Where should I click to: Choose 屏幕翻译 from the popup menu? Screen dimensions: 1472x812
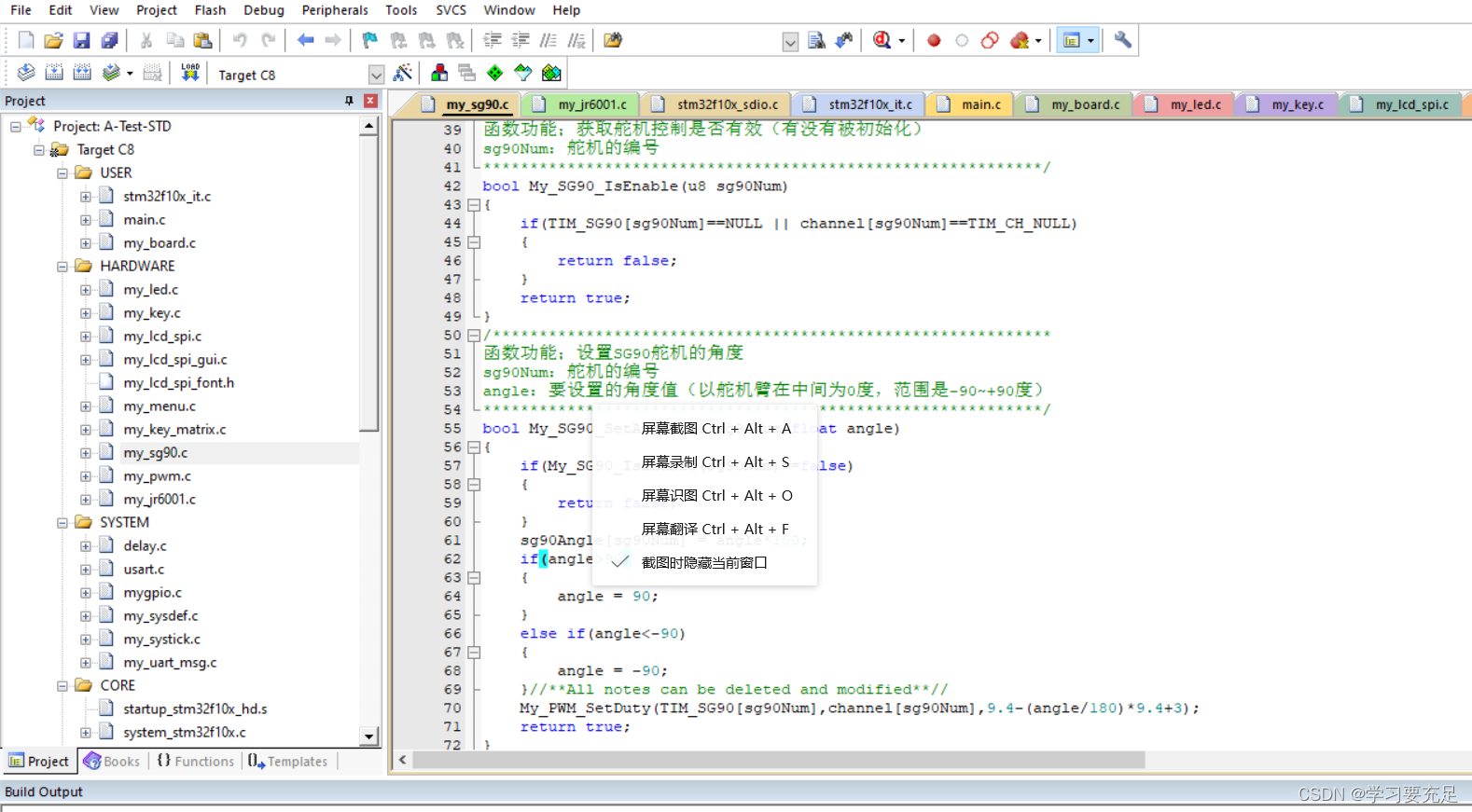tap(704, 529)
